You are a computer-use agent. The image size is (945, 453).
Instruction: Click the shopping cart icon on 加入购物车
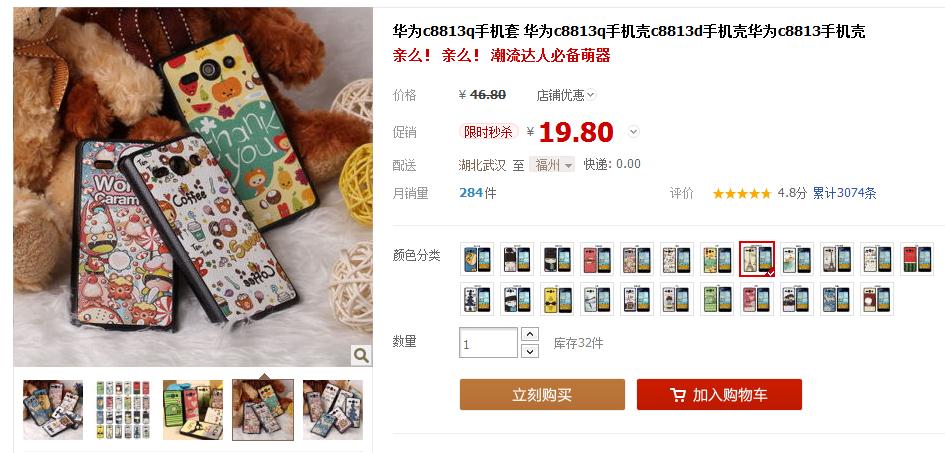click(678, 395)
